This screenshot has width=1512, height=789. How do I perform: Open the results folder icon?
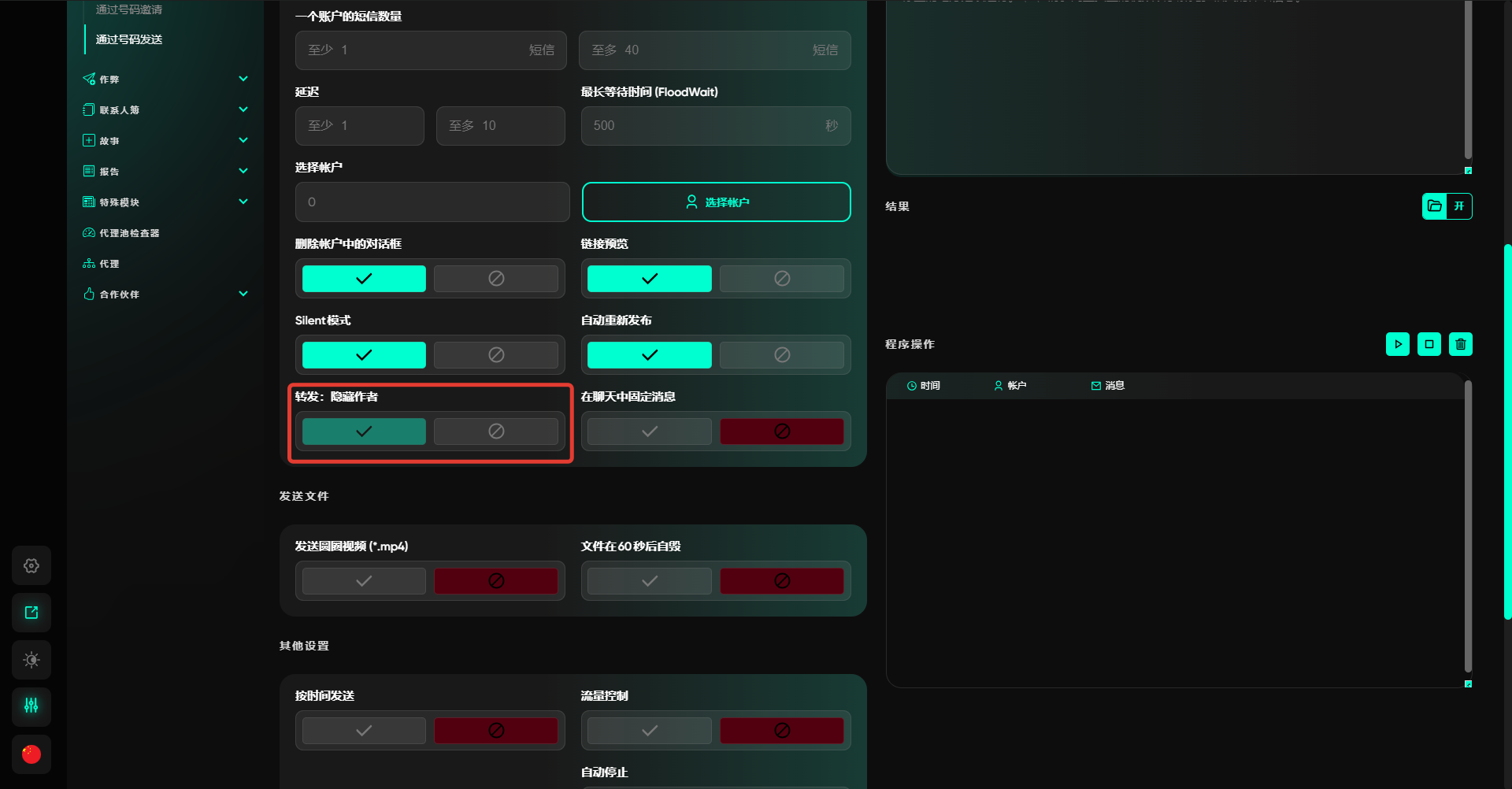click(1435, 206)
